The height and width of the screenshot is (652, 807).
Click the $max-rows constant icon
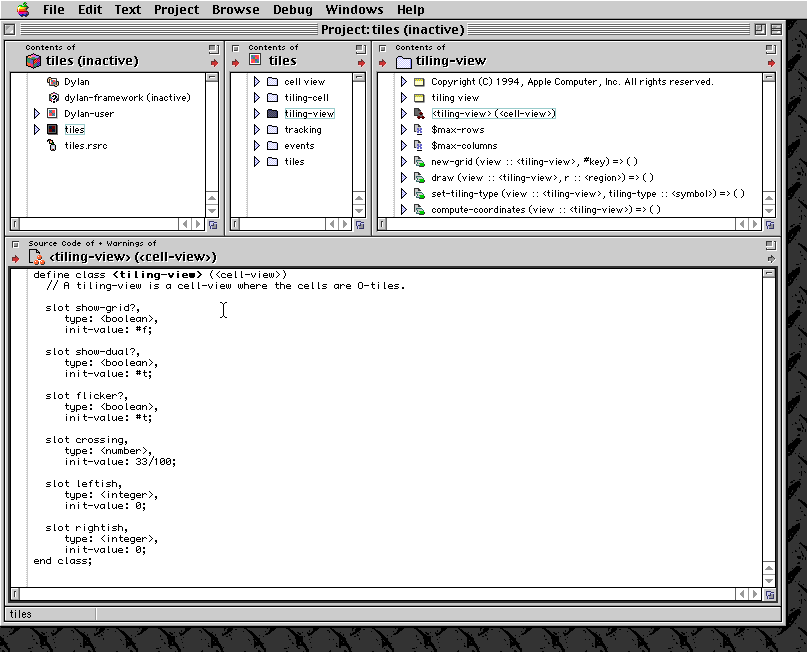(x=418, y=129)
